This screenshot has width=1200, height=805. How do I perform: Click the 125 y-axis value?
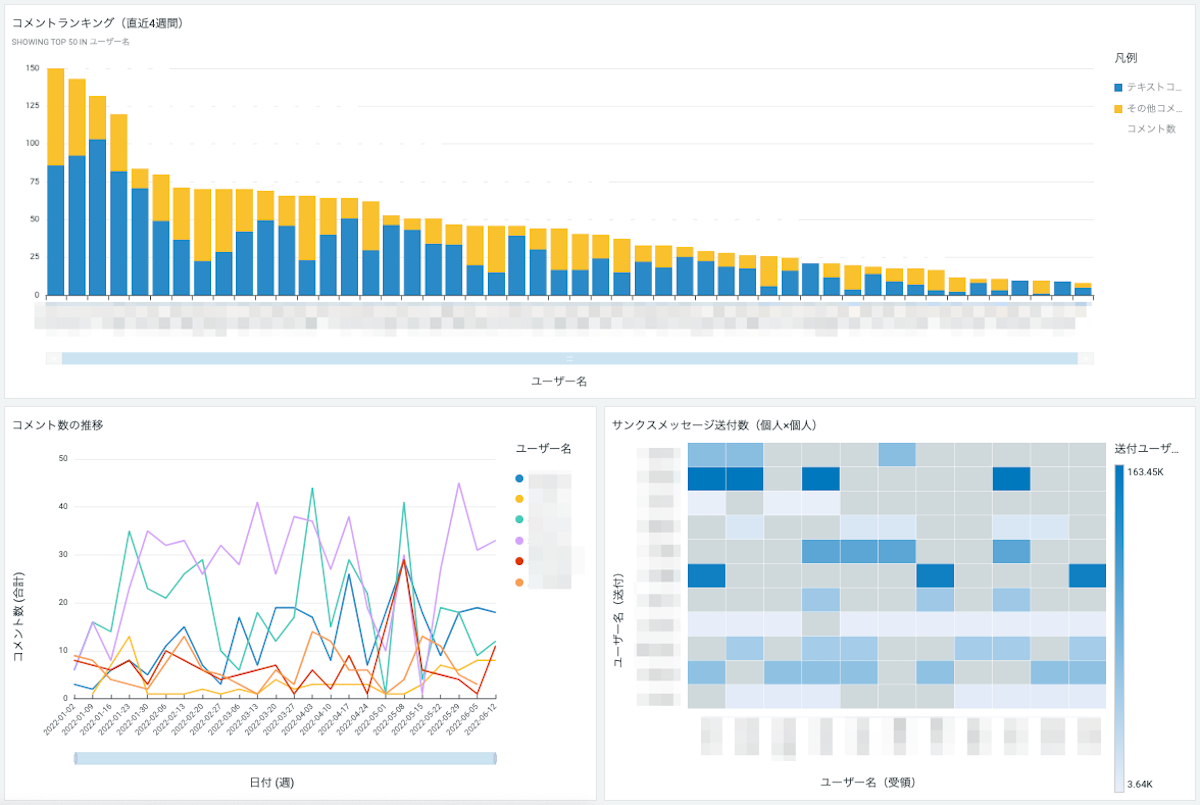coord(31,105)
